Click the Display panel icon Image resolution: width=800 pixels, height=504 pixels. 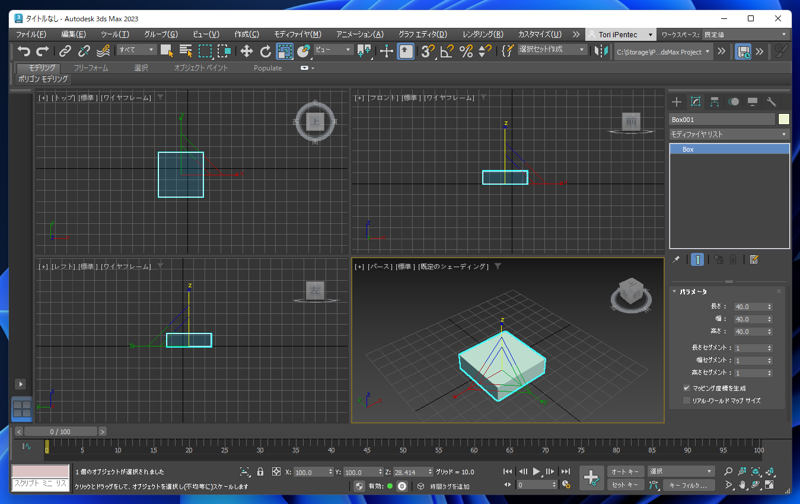click(752, 102)
